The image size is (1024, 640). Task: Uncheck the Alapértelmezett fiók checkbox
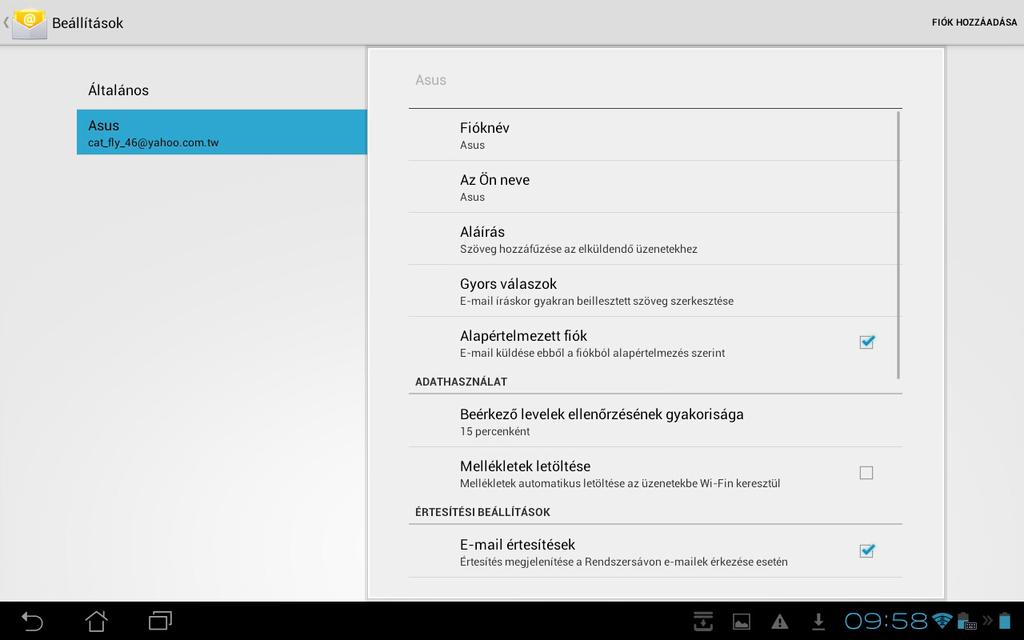click(867, 342)
